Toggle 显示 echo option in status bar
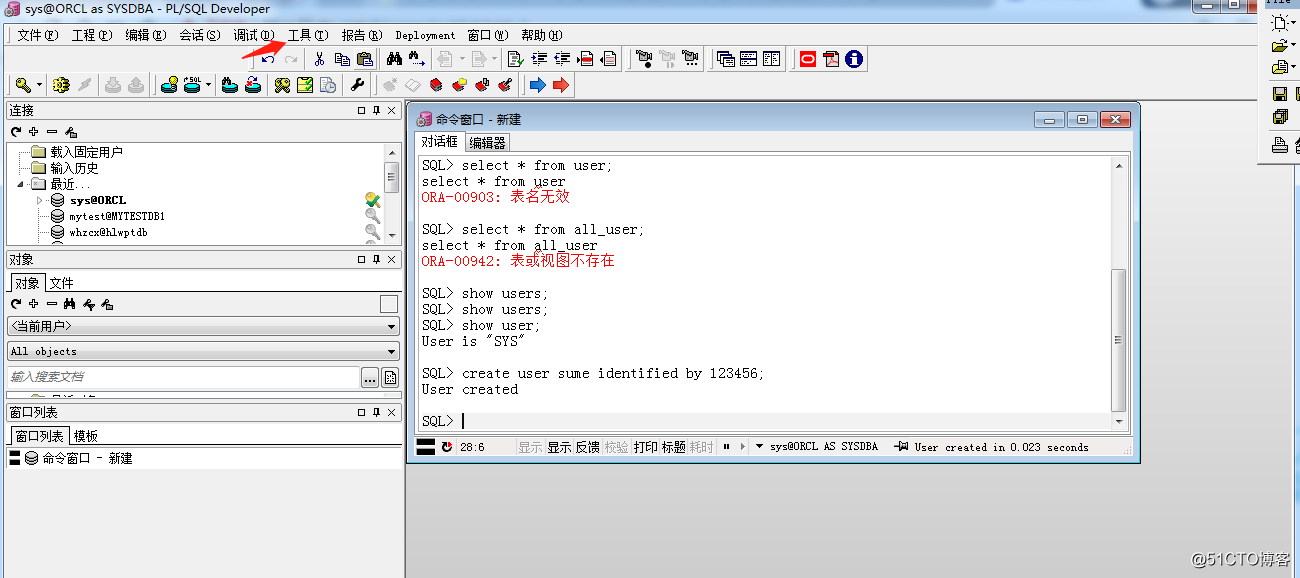This screenshot has width=1300, height=578. 559,447
